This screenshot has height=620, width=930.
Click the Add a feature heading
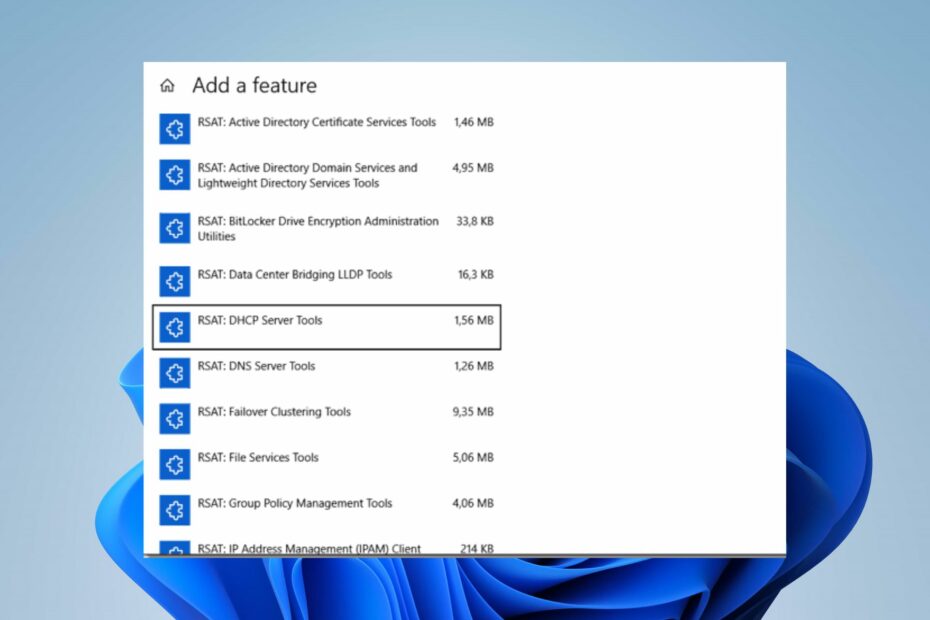pyautogui.click(x=254, y=85)
